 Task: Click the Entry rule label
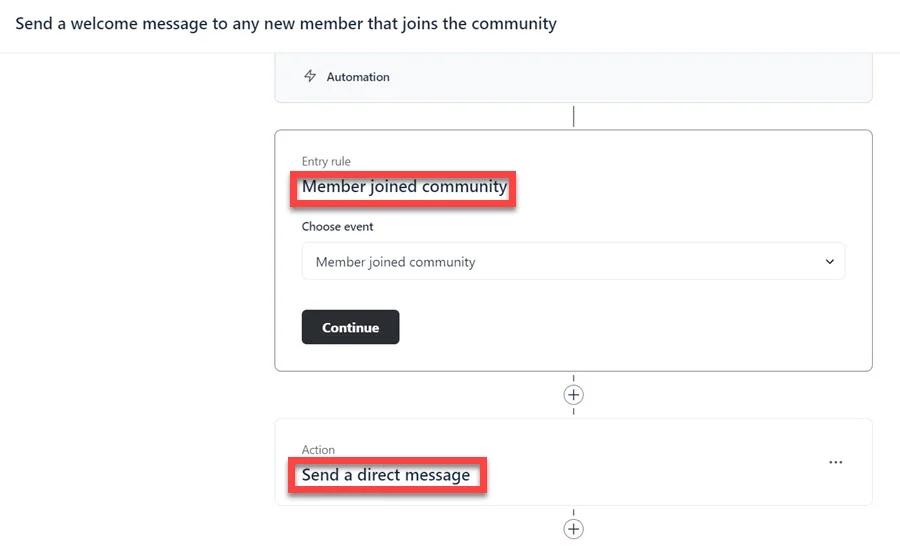point(326,161)
